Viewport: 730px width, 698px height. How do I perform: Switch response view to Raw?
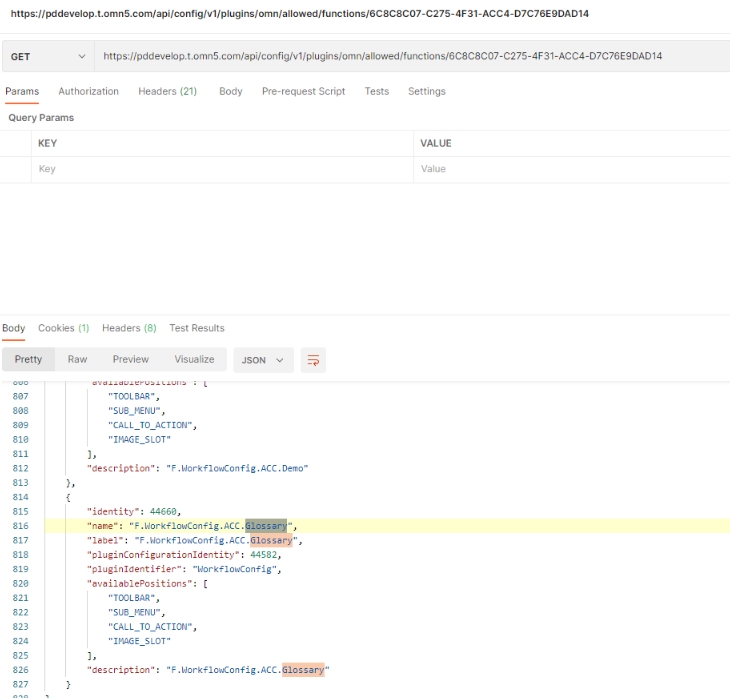(x=77, y=359)
